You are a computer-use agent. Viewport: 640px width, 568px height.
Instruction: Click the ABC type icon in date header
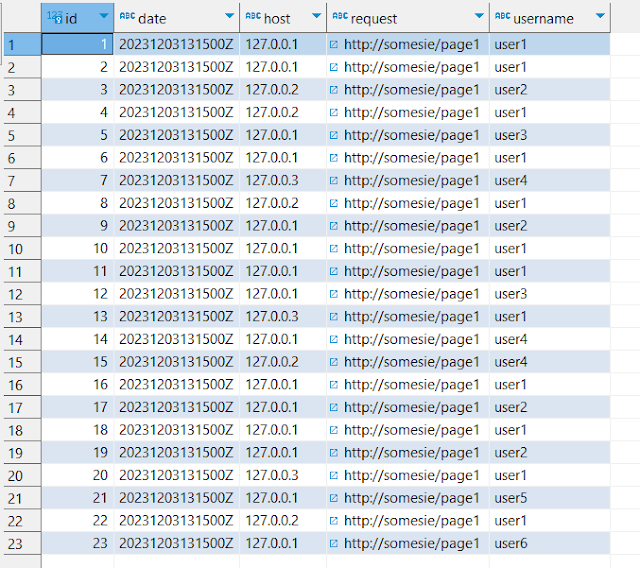pyautogui.click(x=127, y=17)
